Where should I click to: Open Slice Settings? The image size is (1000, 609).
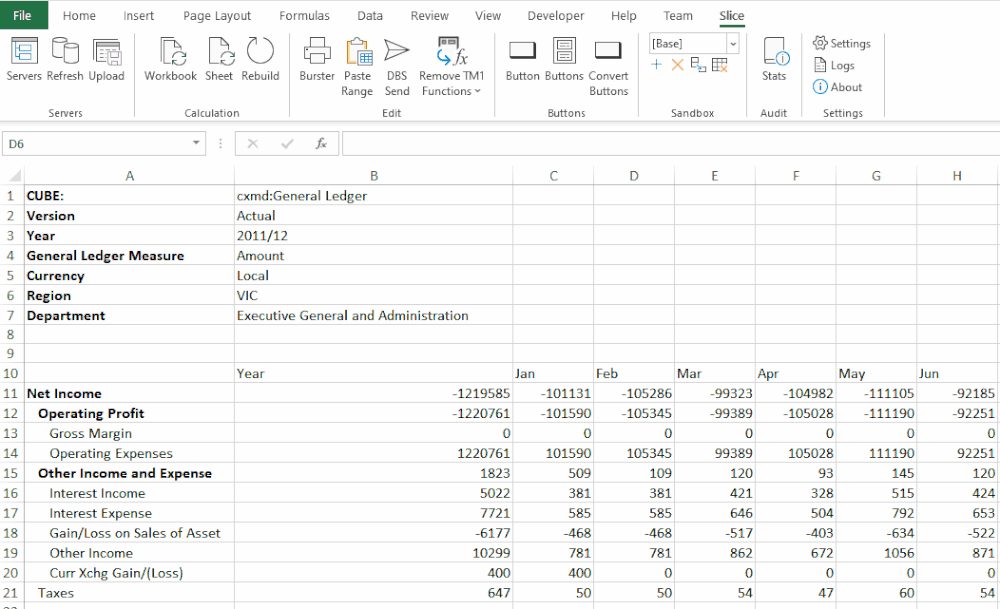pos(842,43)
